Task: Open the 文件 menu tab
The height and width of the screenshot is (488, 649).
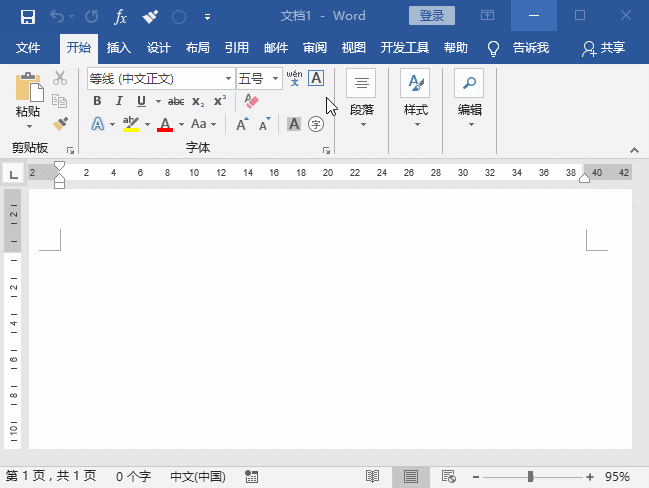Action: click(28, 47)
